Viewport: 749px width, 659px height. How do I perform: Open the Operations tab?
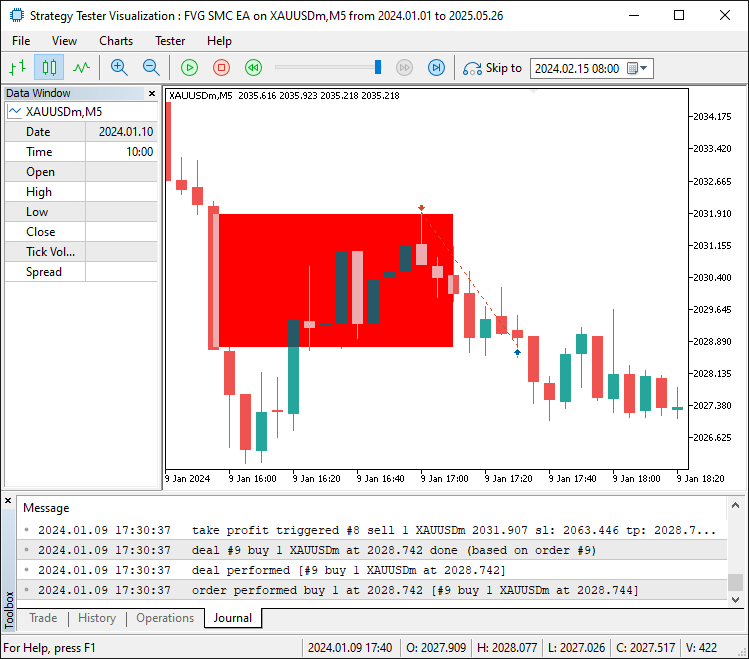(165, 618)
